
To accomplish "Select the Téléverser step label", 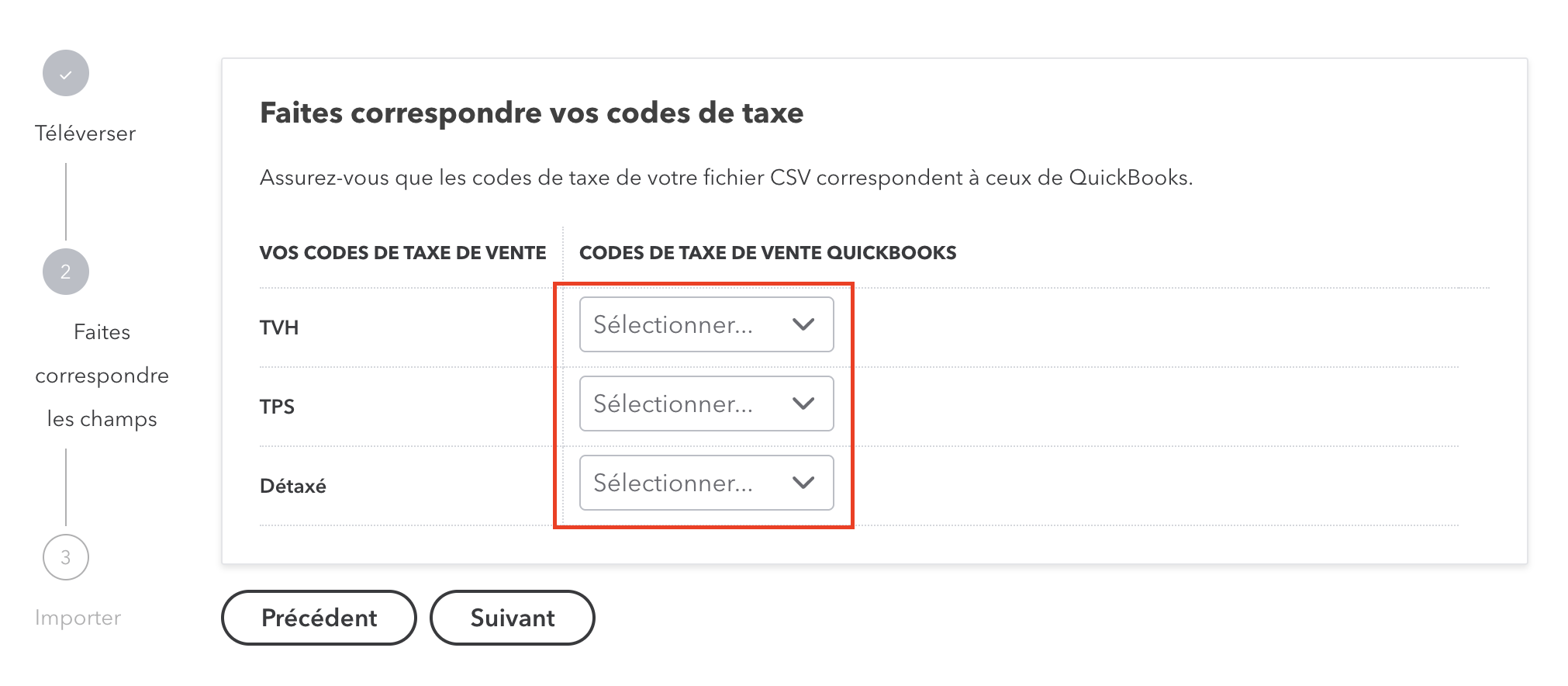I will 85,133.
